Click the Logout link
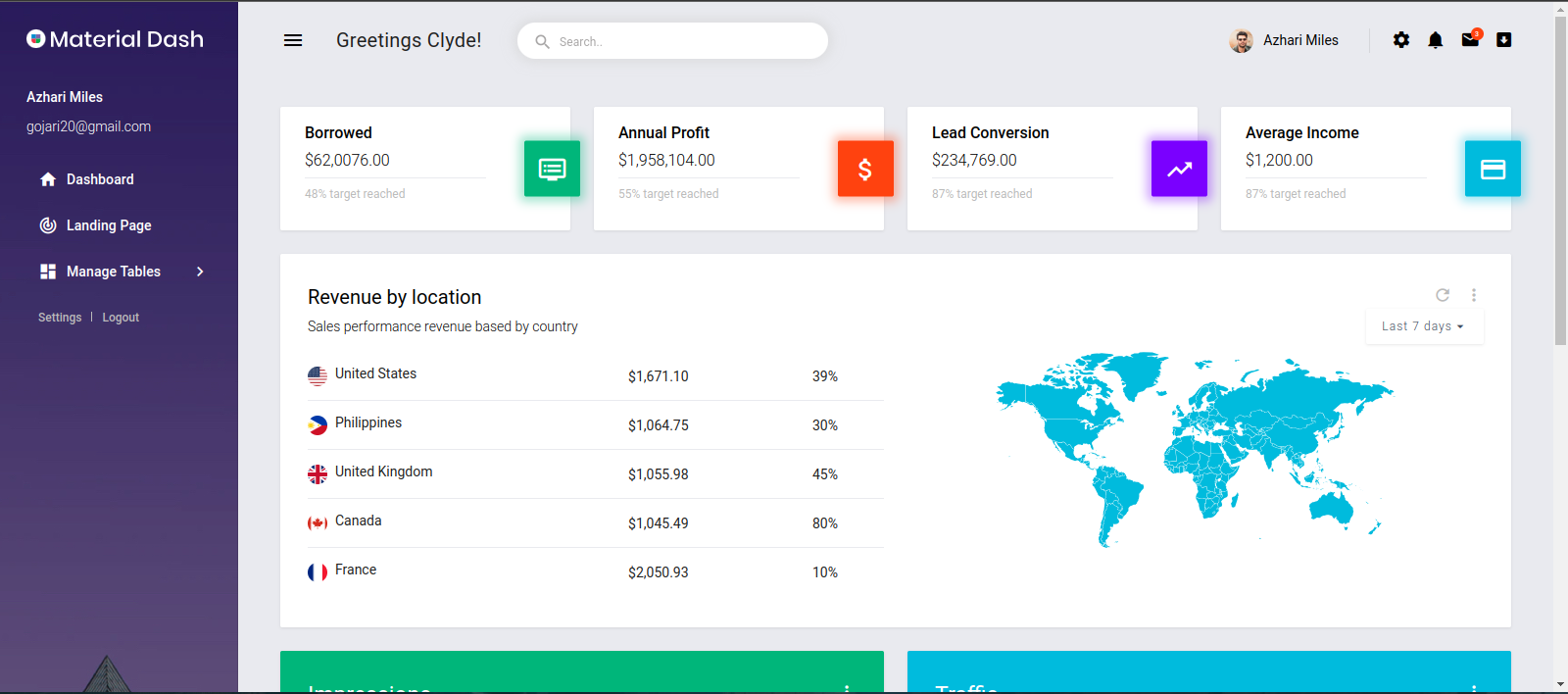 [x=121, y=318]
